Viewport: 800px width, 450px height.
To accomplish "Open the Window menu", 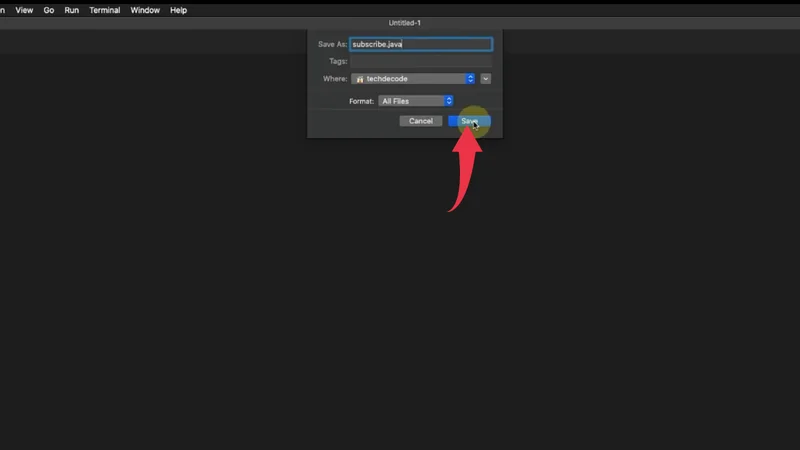I will pyautogui.click(x=145, y=10).
